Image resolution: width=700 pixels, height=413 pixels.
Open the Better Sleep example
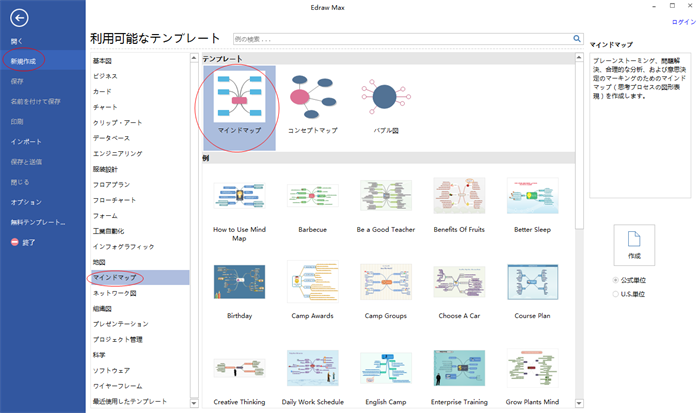tap(532, 196)
